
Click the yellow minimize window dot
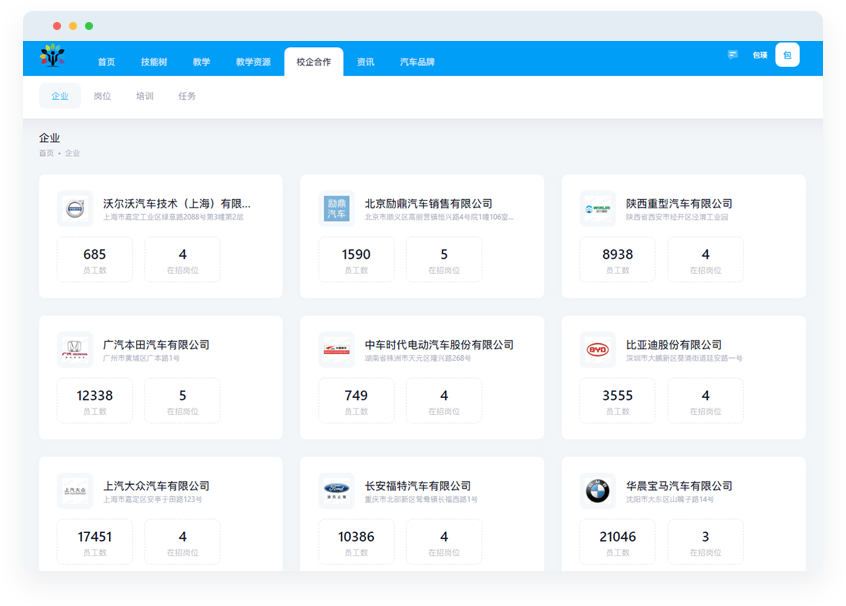(x=73, y=26)
